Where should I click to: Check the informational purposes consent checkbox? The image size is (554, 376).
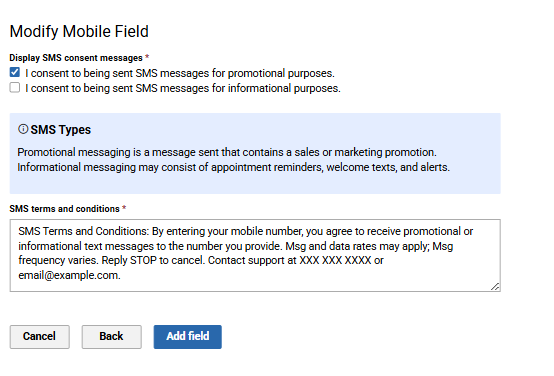pos(15,87)
